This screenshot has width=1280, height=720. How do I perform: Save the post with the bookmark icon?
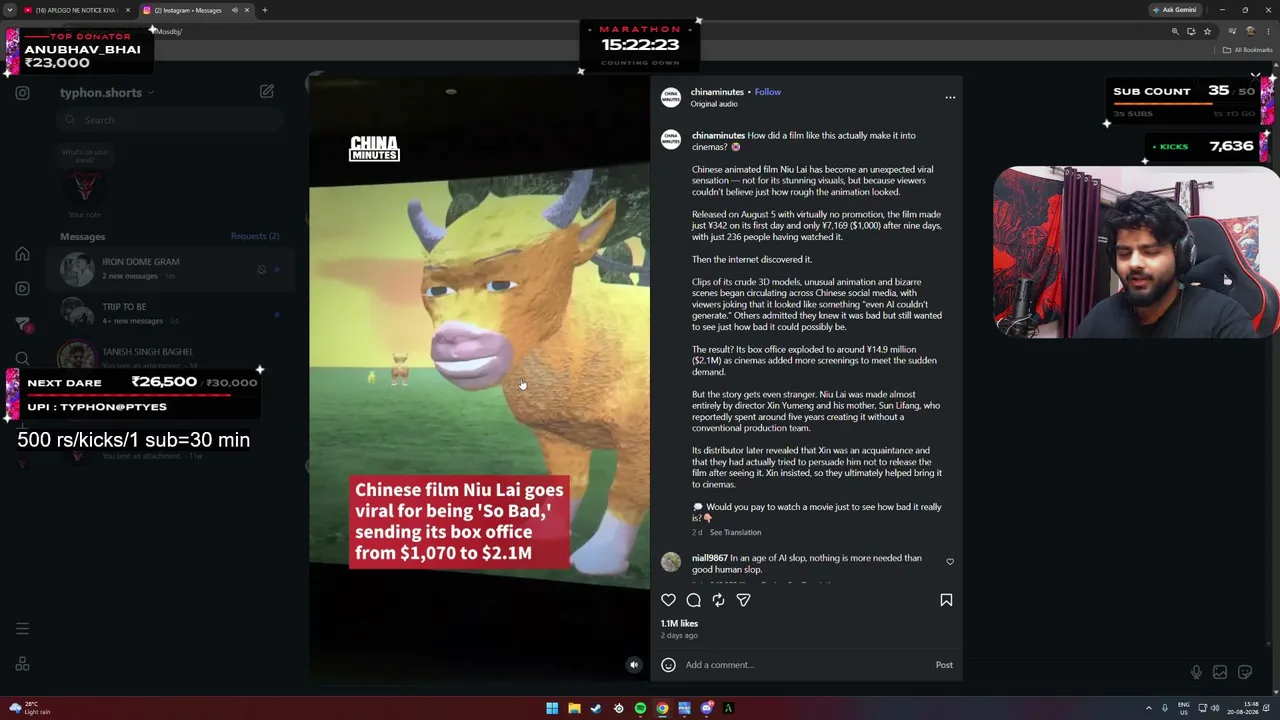click(946, 600)
